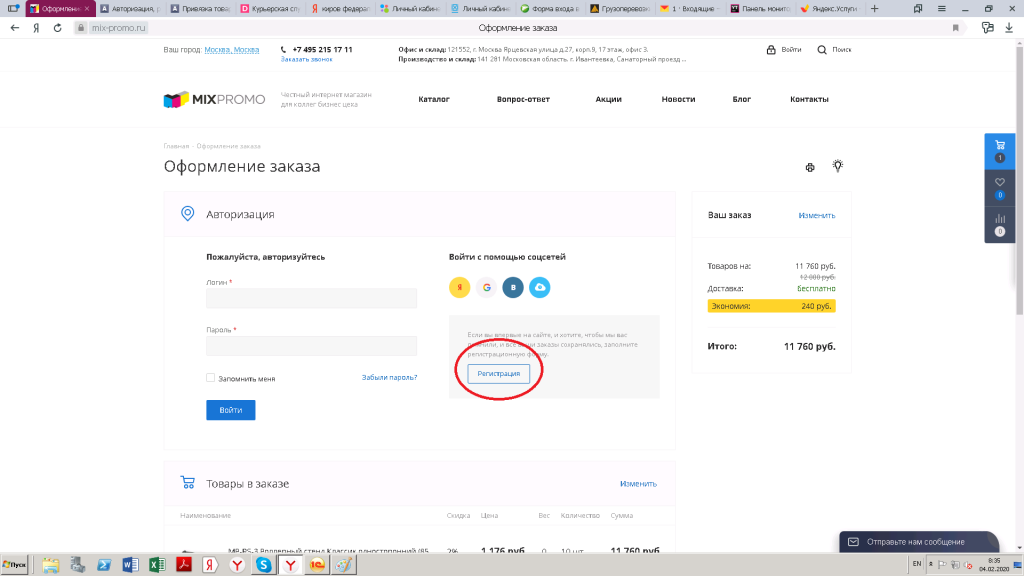Click into the 'Логин' input field
The height and width of the screenshot is (576, 1024).
(x=311, y=298)
